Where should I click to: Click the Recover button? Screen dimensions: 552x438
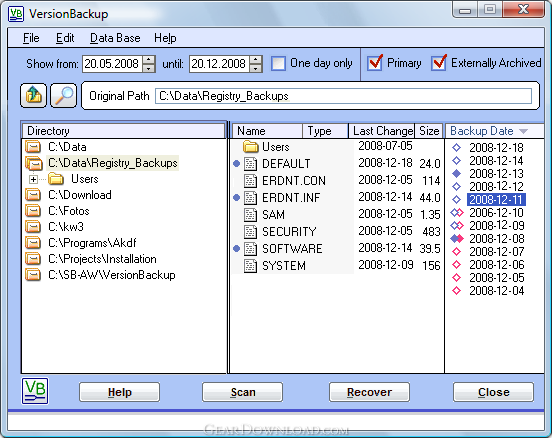coord(369,392)
